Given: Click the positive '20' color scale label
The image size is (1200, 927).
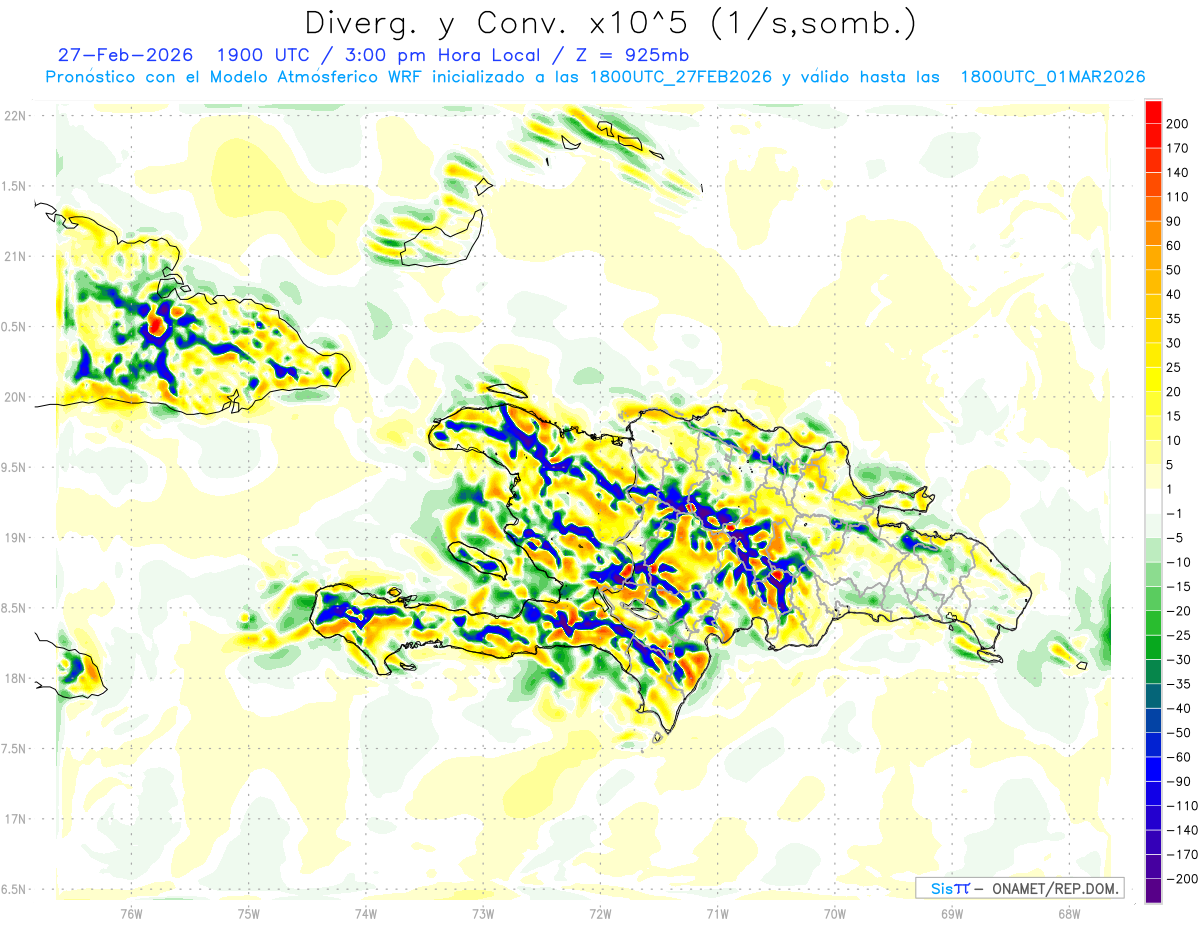Looking at the screenshot, I should [x=1175, y=392].
